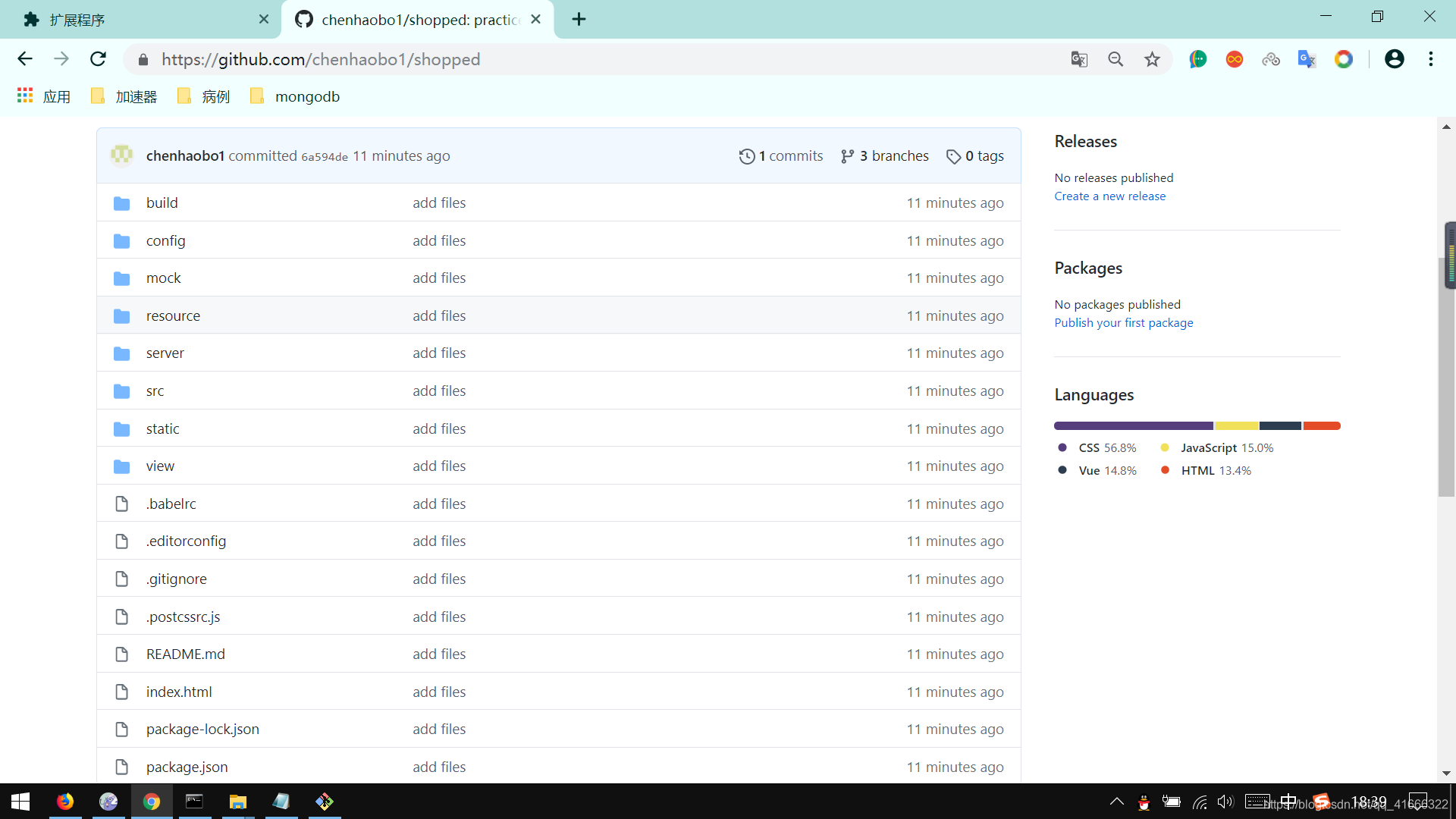Open the index.html file
The height and width of the screenshot is (819, 1456).
pyautogui.click(x=179, y=692)
